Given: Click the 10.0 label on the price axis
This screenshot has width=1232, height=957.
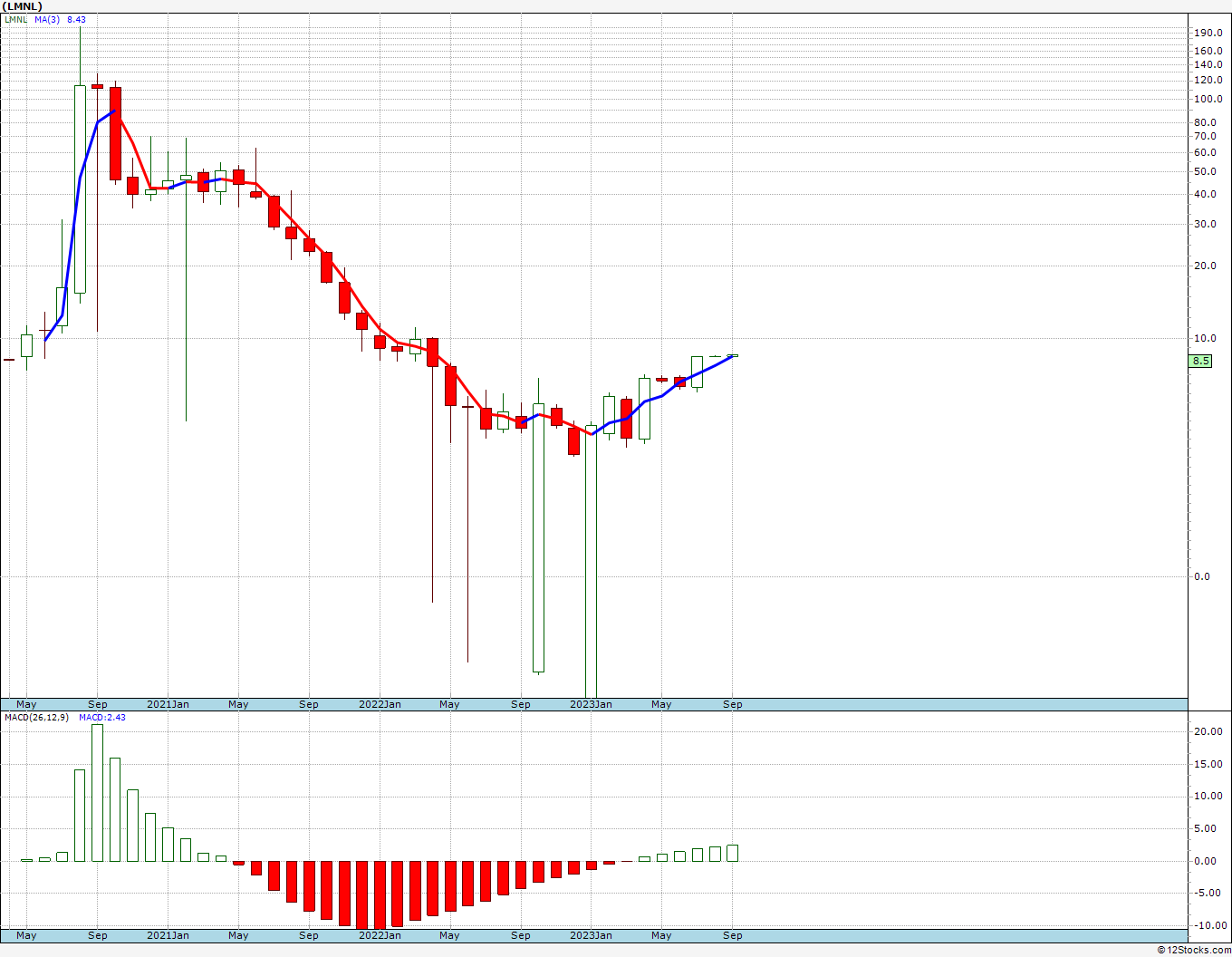Looking at the screenshot, I should point(1206,339).
